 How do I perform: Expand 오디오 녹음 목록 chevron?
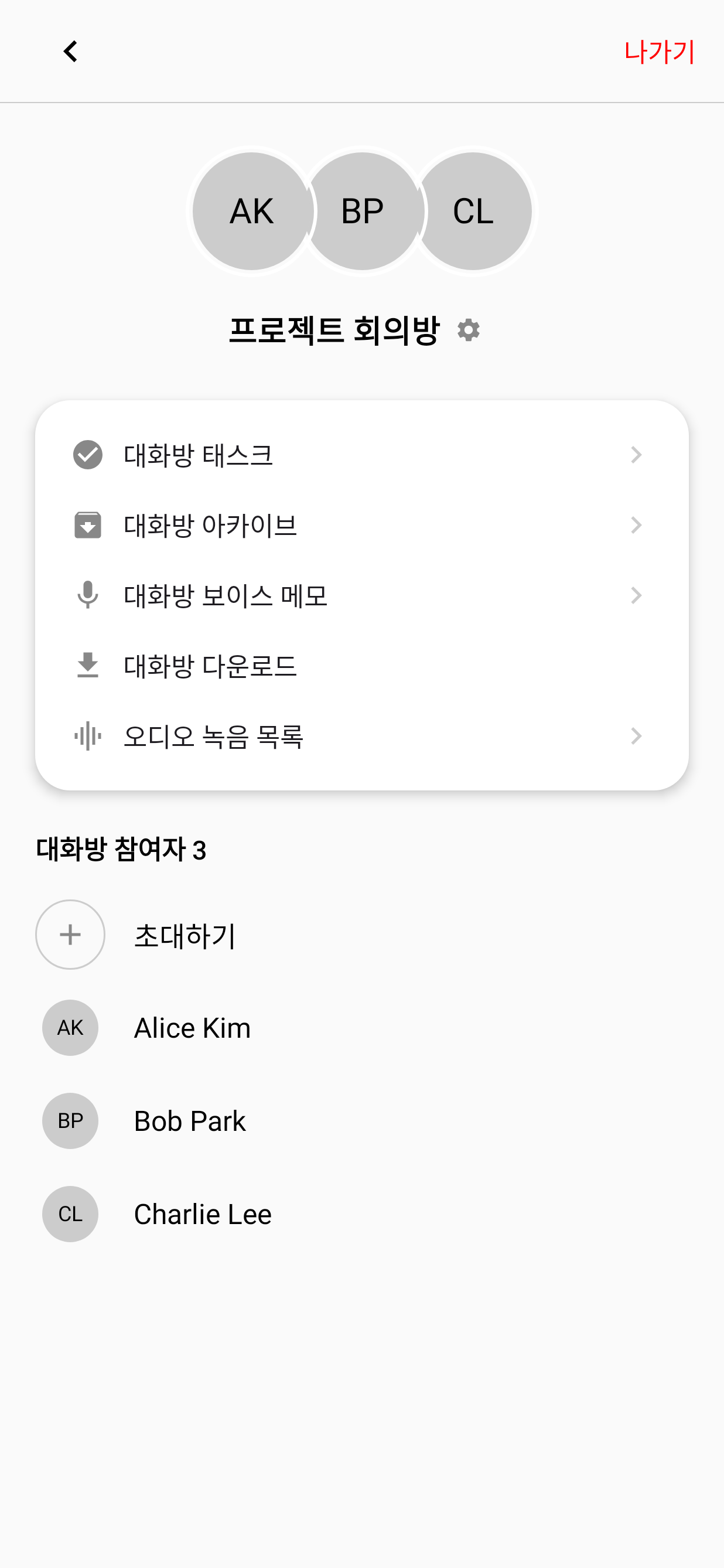(636, 736)
